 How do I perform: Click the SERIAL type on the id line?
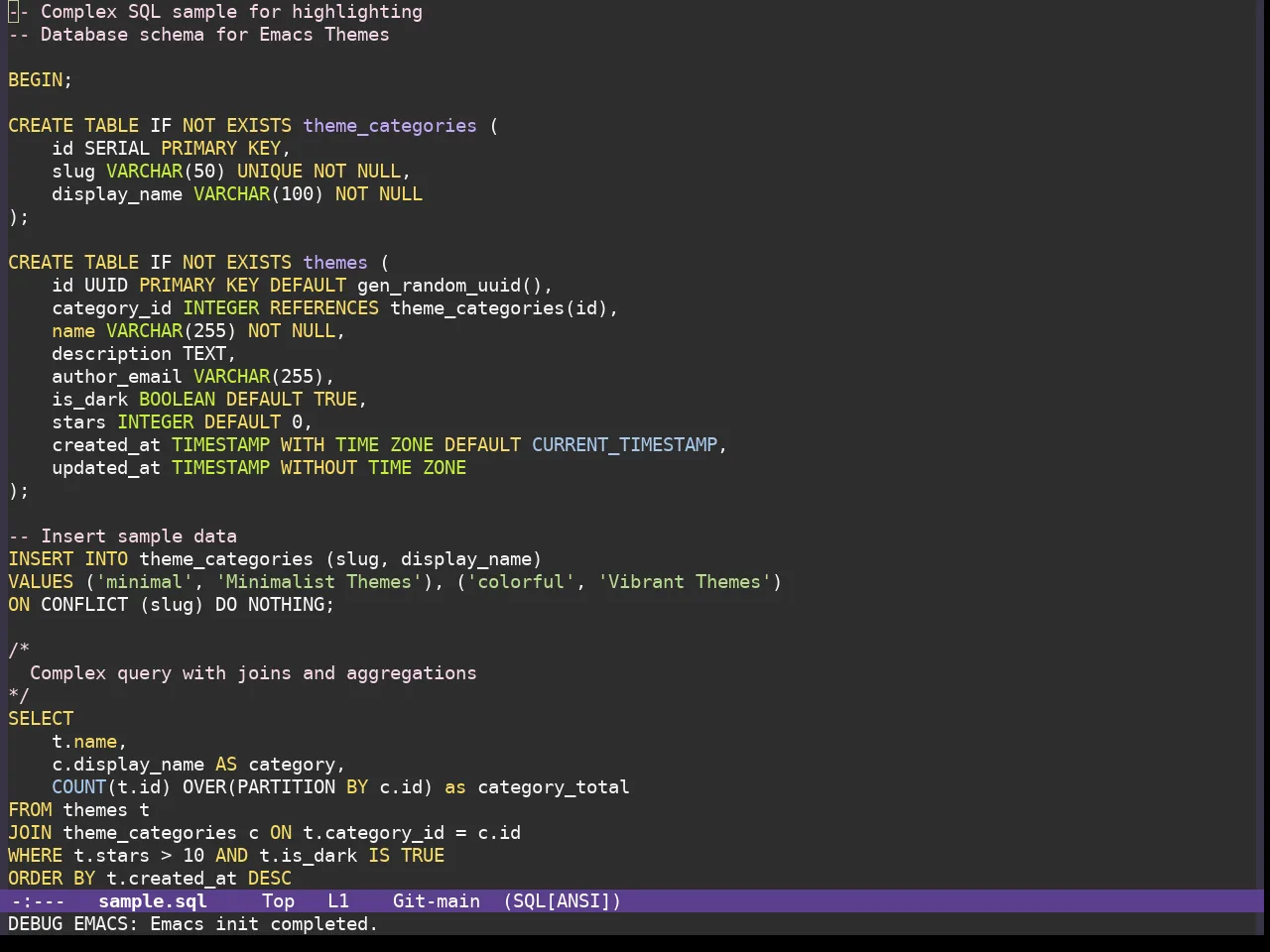[x=117, y=149]
